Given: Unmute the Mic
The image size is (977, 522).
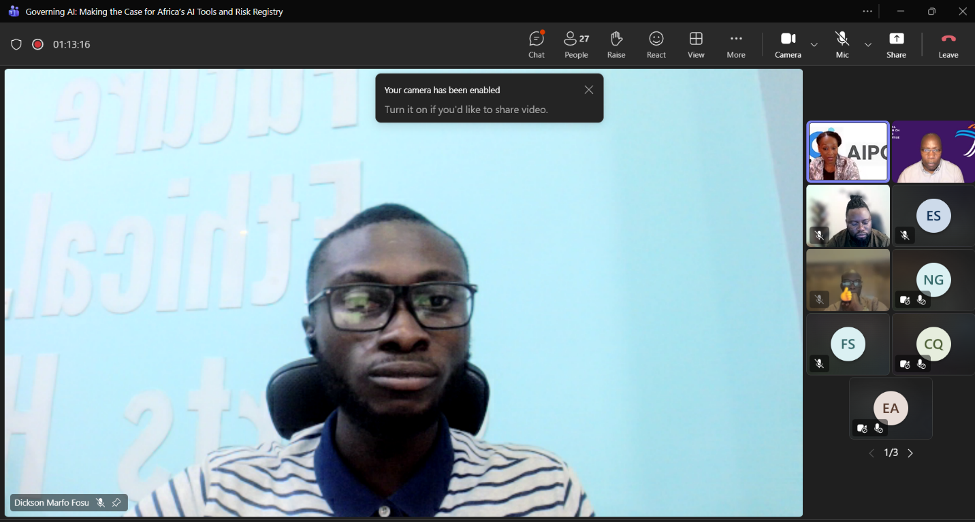Looking at the screenshot, I should [x=842, y=44].
